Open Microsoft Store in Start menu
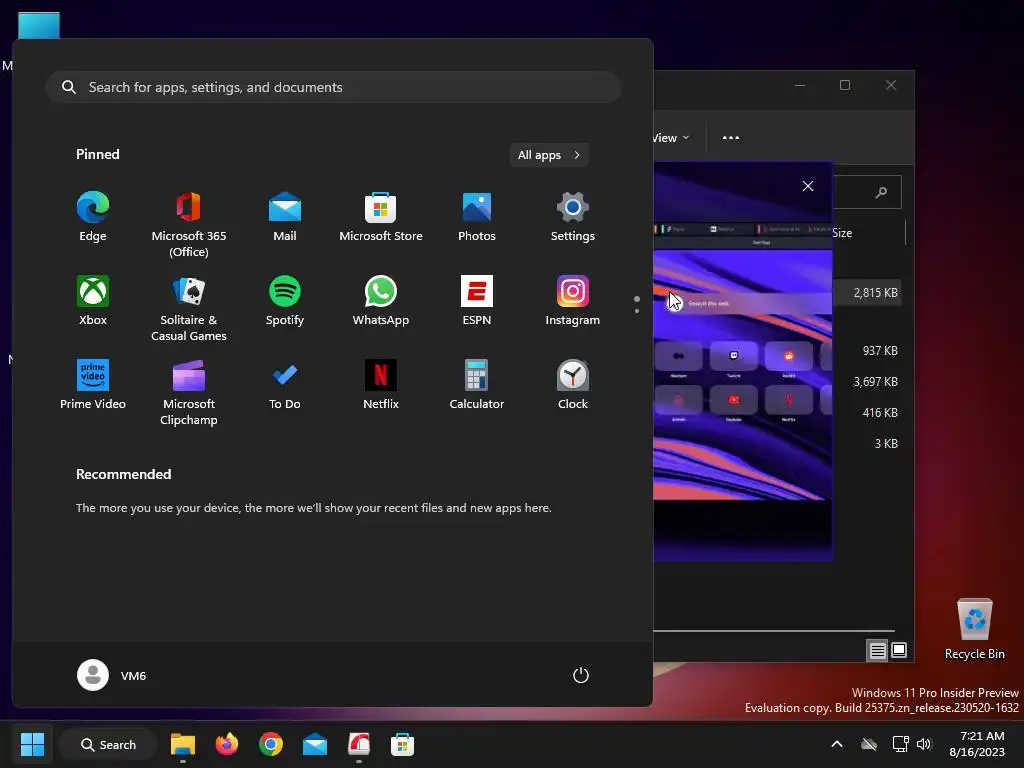Viewport: 1024px width, 768px height. pyautogui.click(x=381, y=217)
